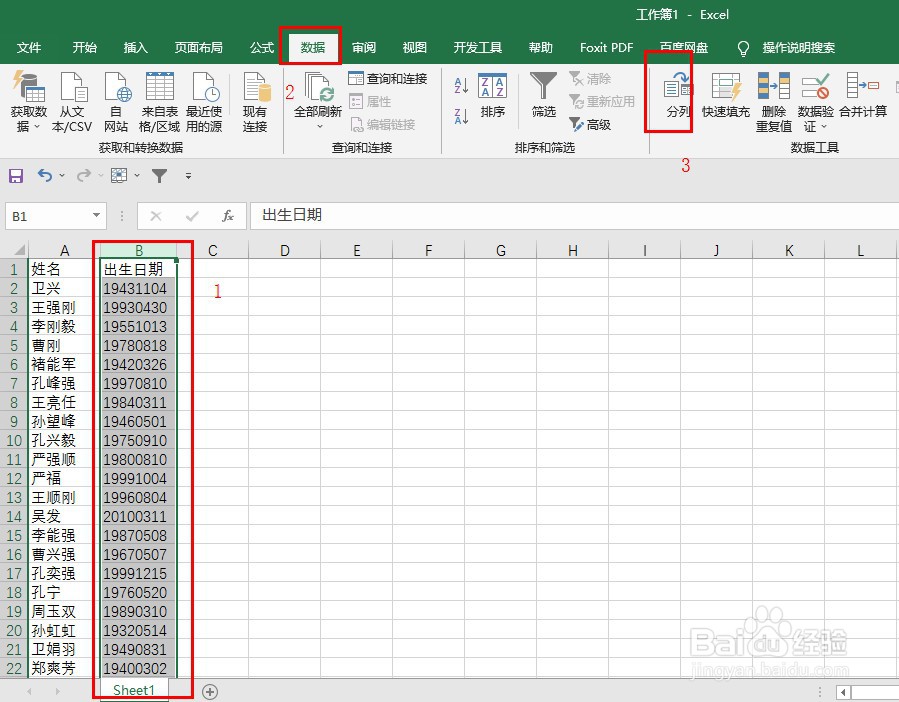The image size is (899, 702).
Task: Click formula bar containing 出生日期
Action: coord(573,216)
